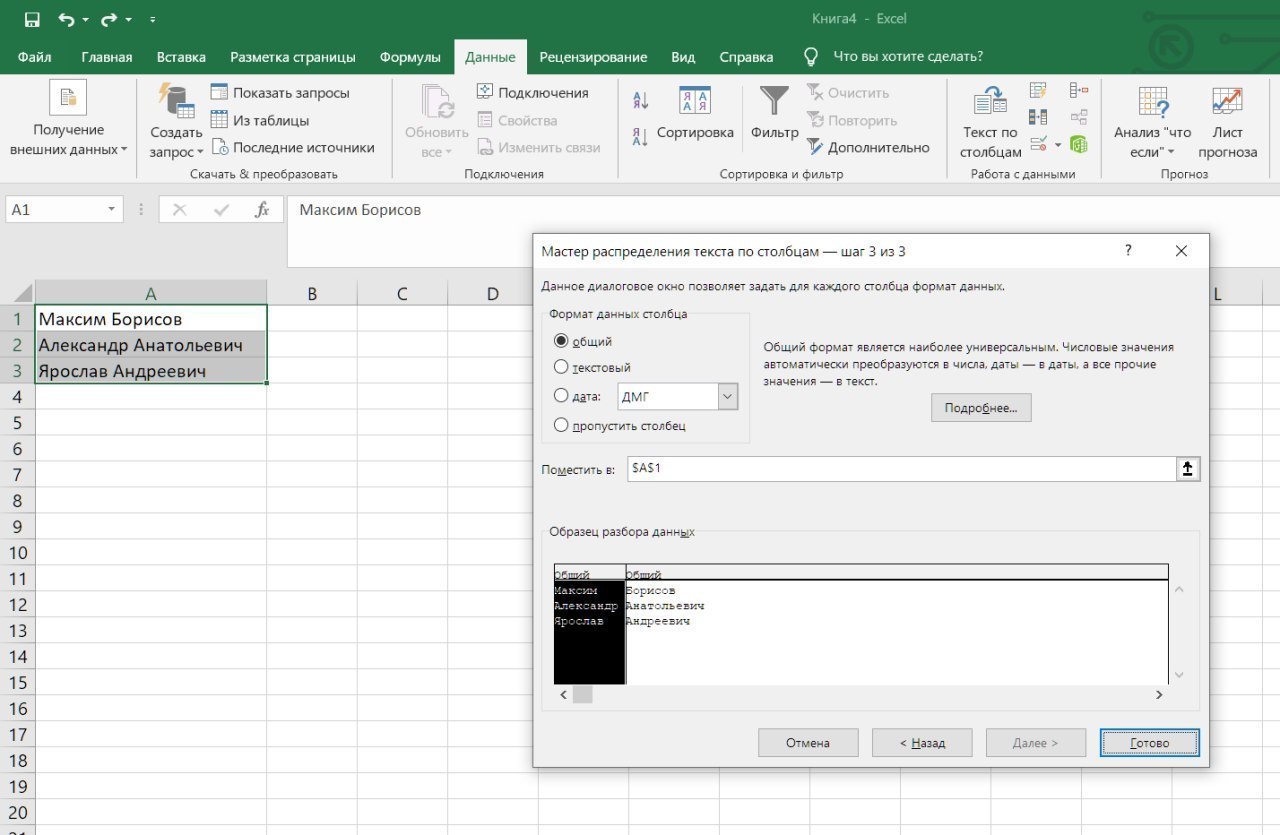Viewport: 1280px width, 835px height.
Task: Expand the date format ДМГ dropdown
Action: pyautogui.click(x=727, y=397)
